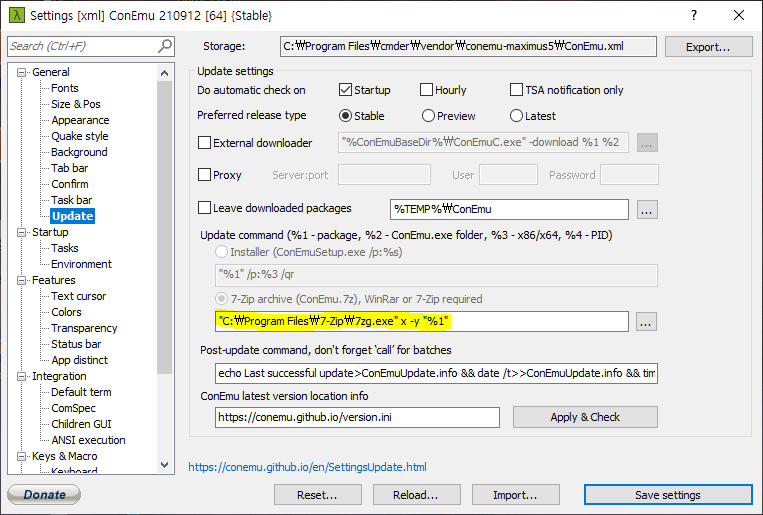The width and height of the screenshot is (763, 515).
Task: Collapse the Keys & Macro tree node
Action: pos(21,456)
